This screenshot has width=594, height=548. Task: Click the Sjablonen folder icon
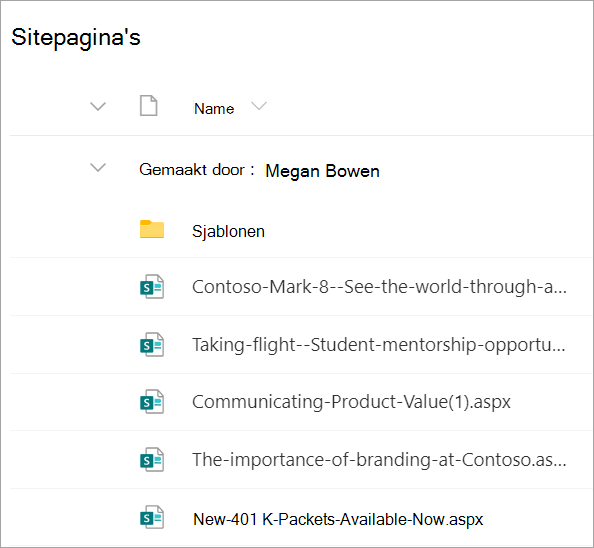(x=152, y=229)
